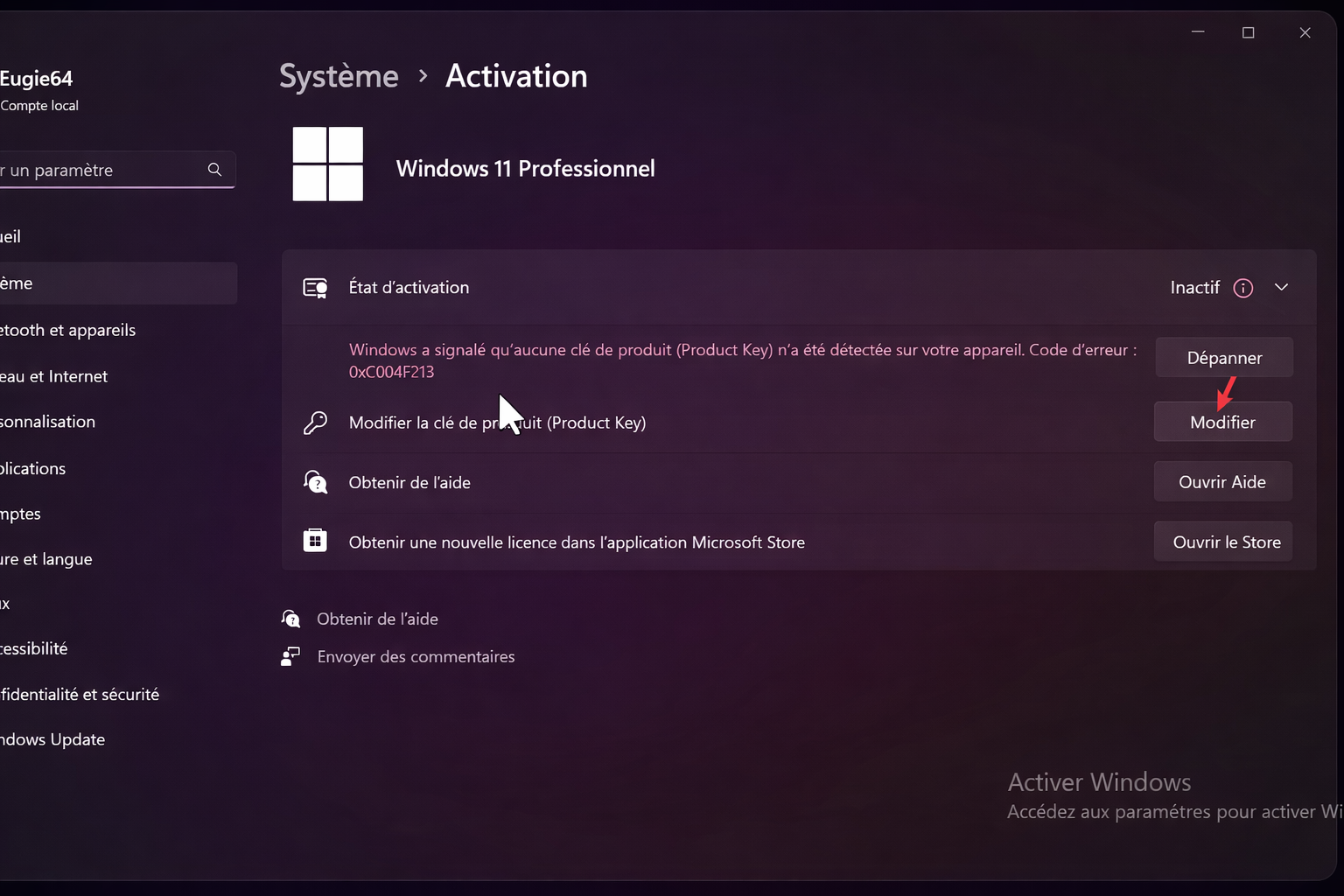Open the bottom Obtenir de l'aide link
The image size is (1344, 896).
click(377, 619)
